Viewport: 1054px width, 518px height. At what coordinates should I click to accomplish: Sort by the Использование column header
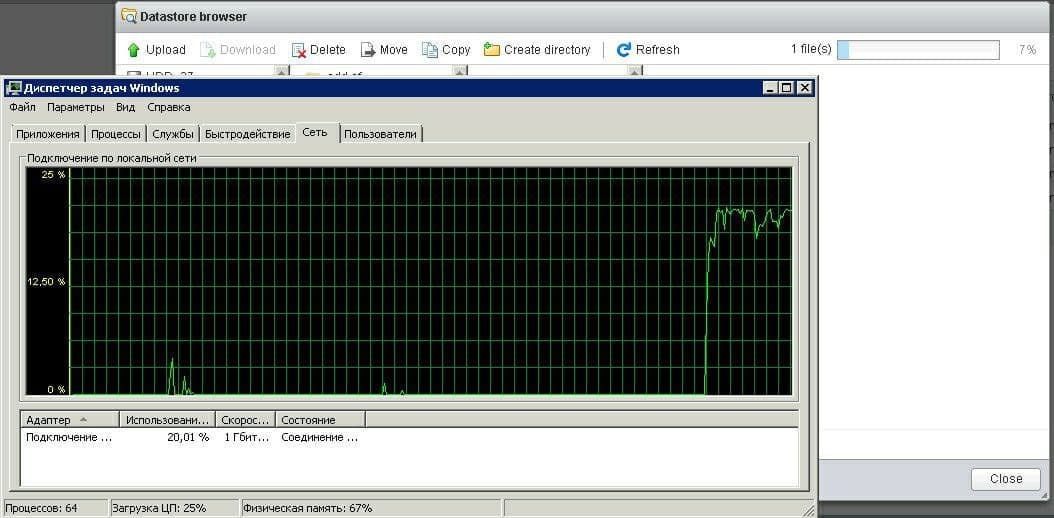pos(167,420)
